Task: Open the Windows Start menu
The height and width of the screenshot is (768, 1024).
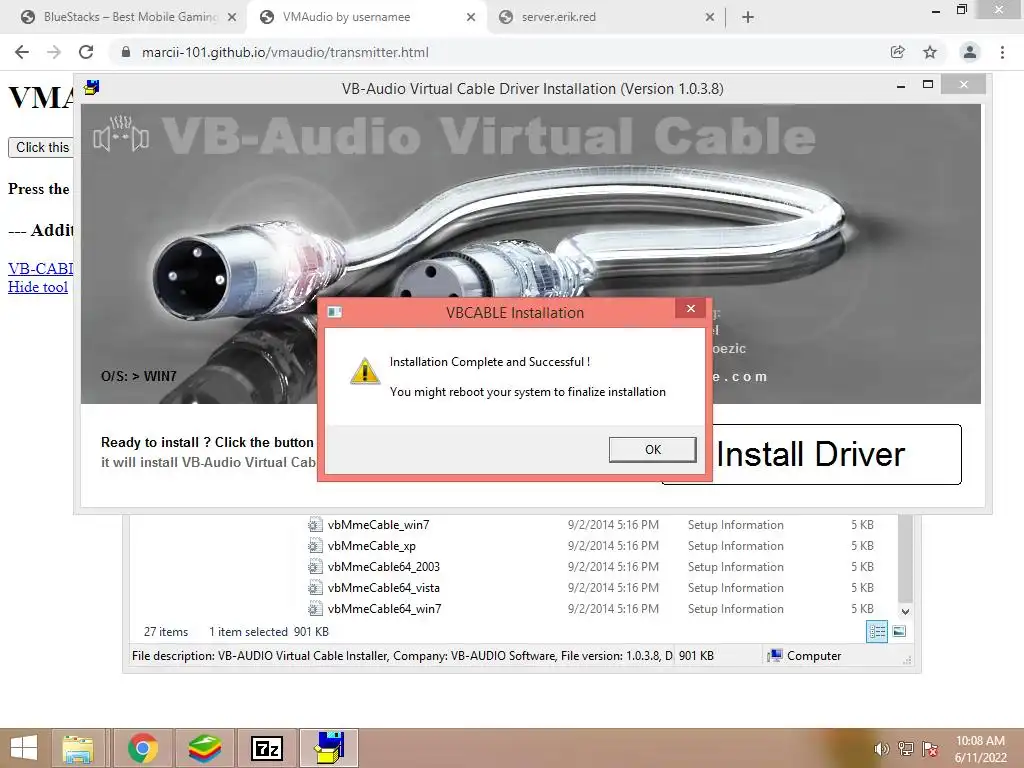Action: 24,748
